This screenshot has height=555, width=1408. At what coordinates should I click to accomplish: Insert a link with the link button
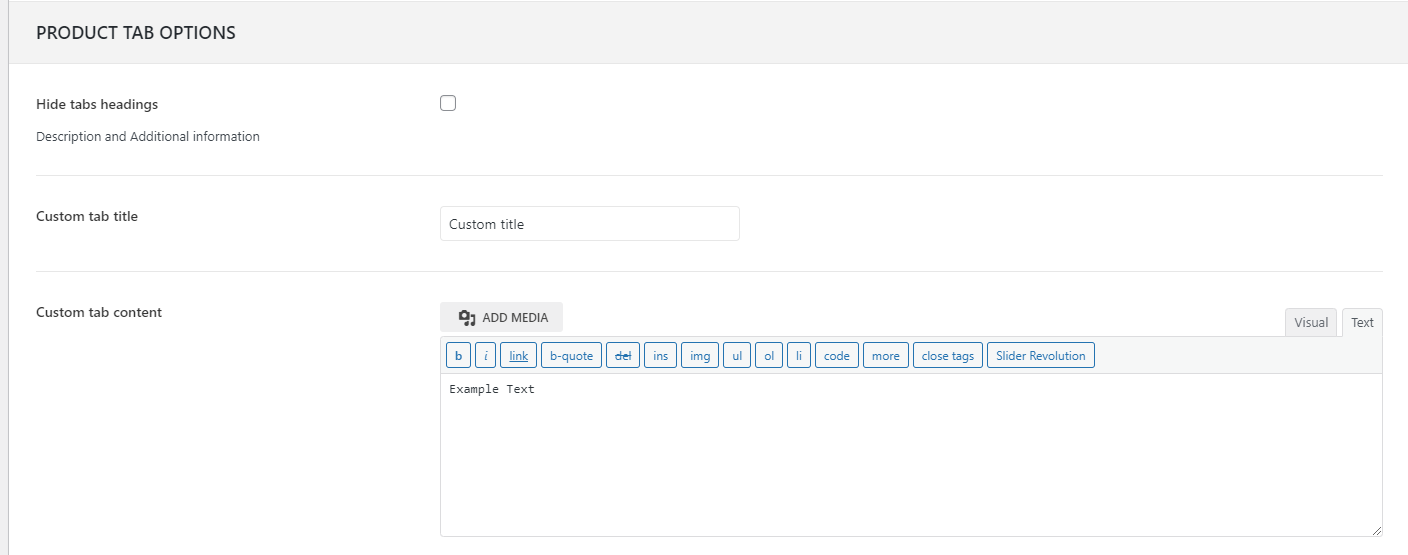(x=518, y=356)
